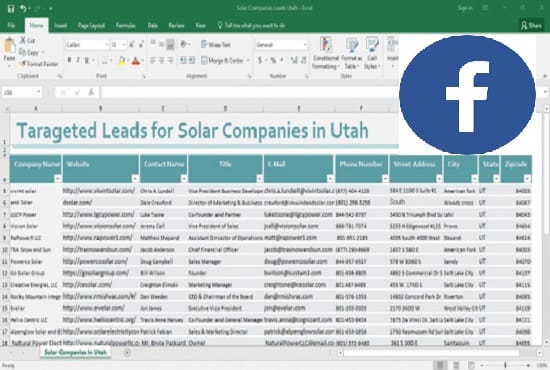Increase font size with larger A
The width and height of the screenshot is (550, 370).
pos(131,45)
